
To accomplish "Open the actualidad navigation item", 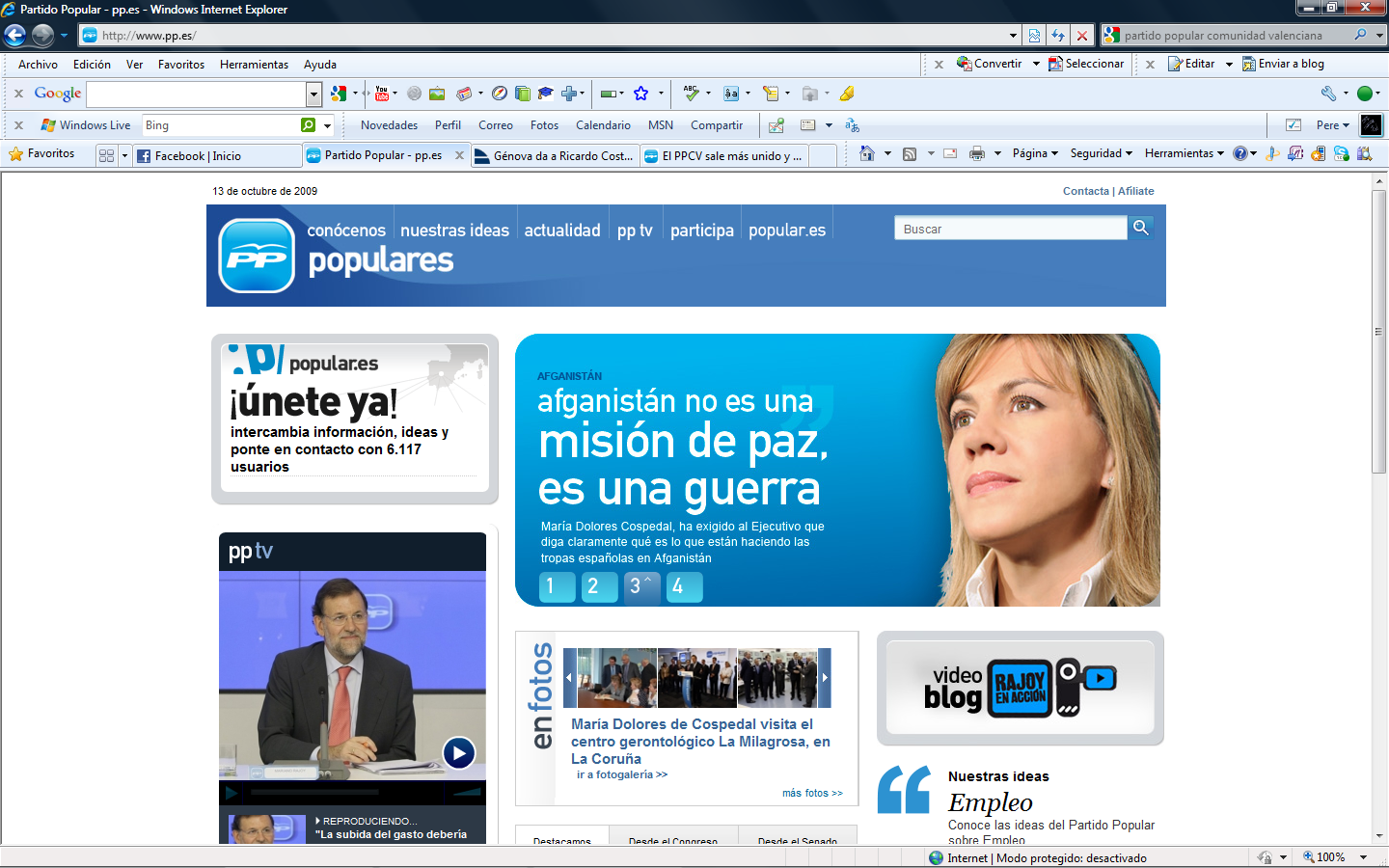I will pos(562,231).
